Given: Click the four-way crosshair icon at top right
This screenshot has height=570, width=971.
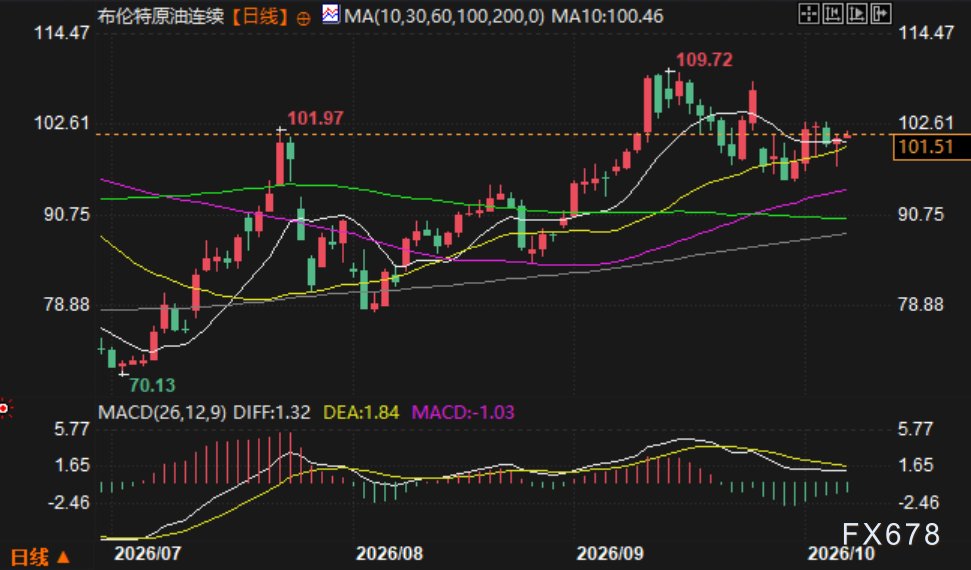Looking at the screenshot, I should (809, 13).
